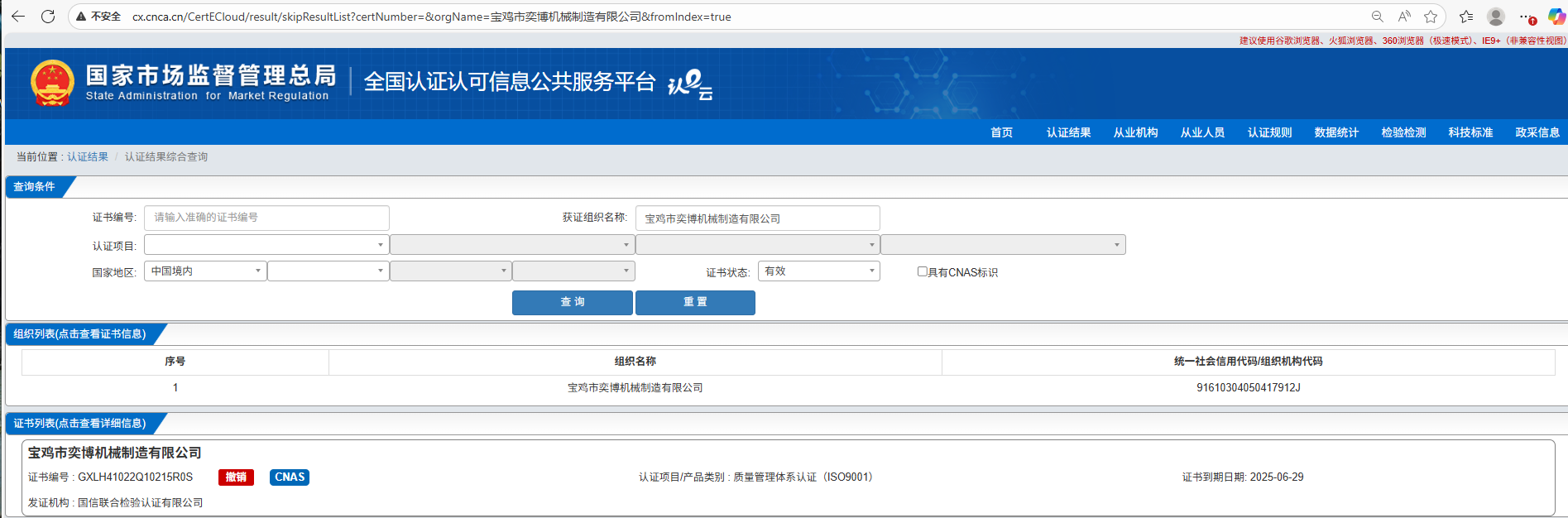Open the province dropdown next to 中国境内
This screenshot has height=518, width=1568.
(328, 271)
